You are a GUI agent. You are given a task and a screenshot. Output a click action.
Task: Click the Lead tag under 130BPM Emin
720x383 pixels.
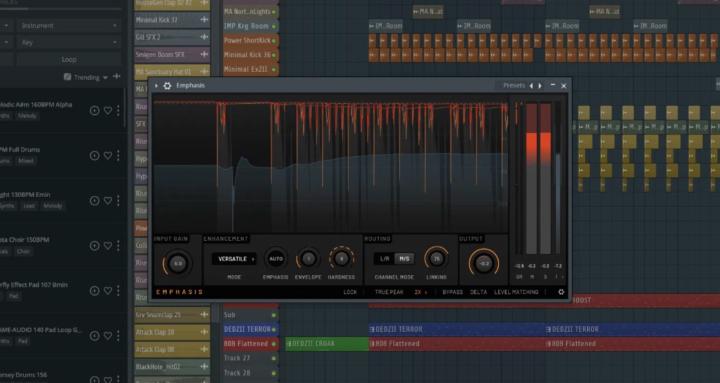tap(29, 206)
